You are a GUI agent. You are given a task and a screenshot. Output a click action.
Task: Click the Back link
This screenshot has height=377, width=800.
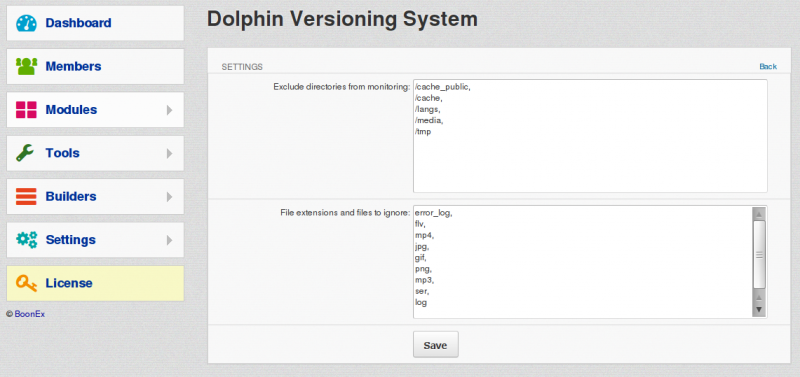768,67
